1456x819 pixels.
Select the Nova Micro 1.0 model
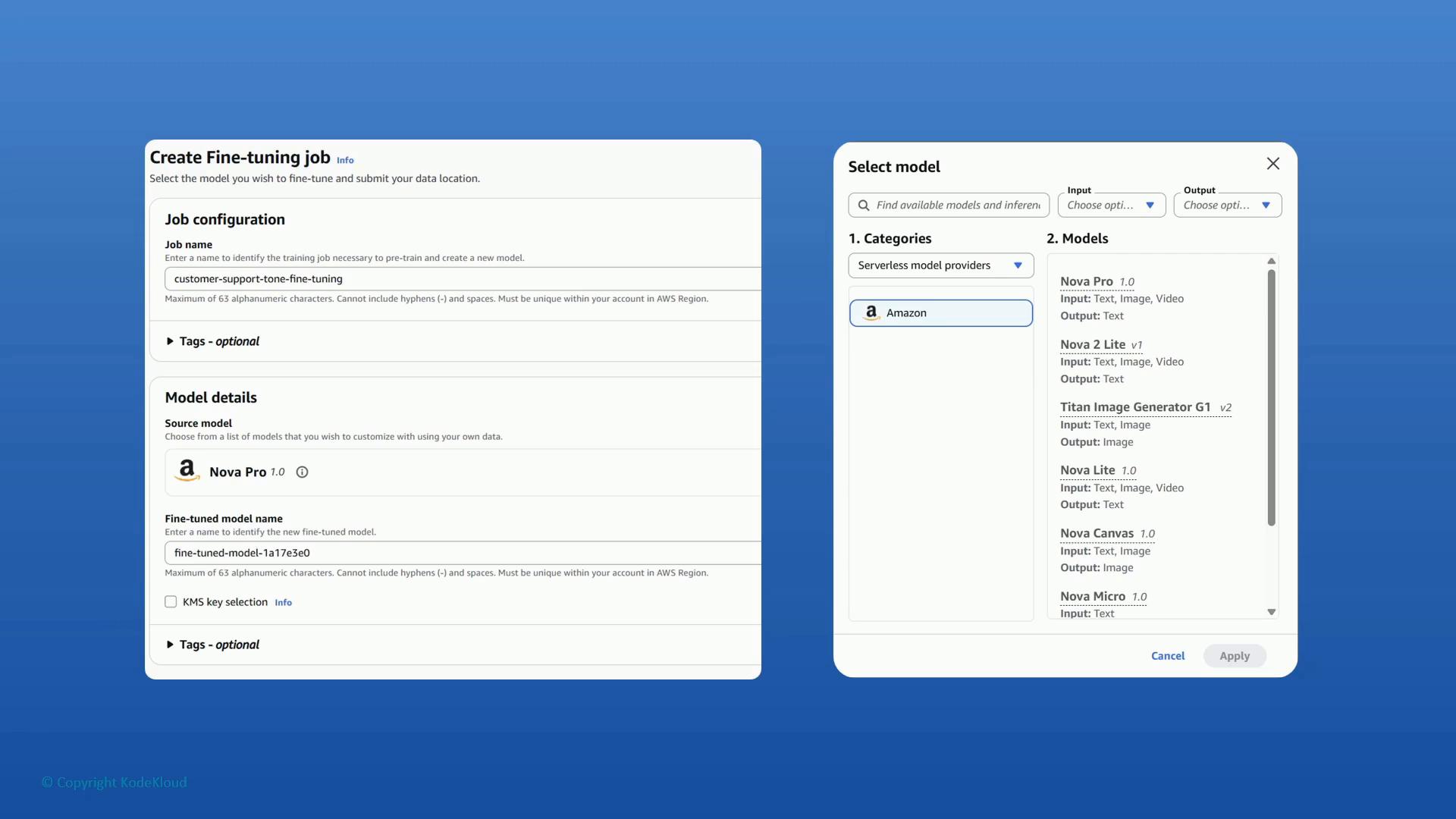coord(1103,597)
